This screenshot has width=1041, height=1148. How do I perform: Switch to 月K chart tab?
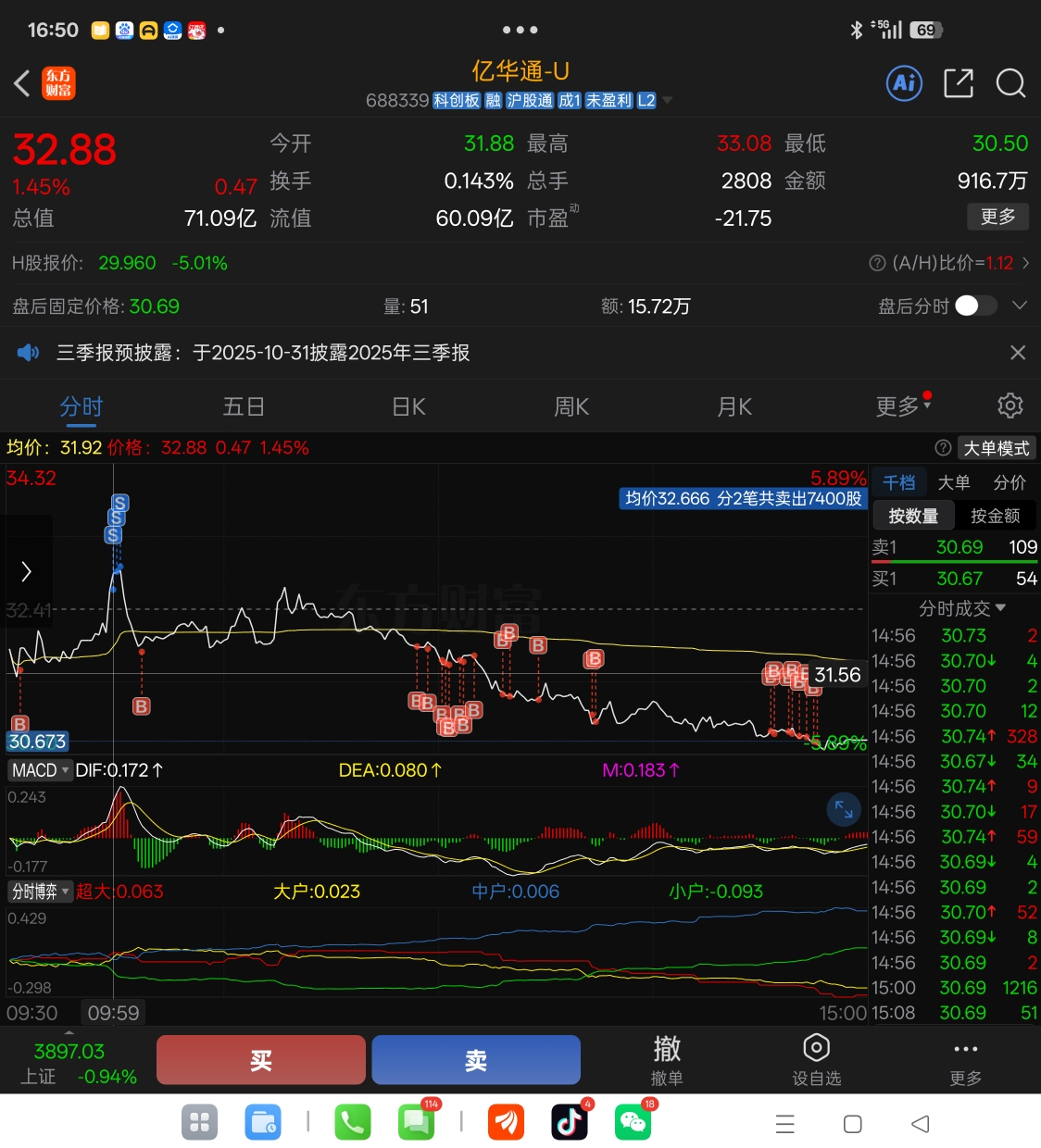[734, 406]
